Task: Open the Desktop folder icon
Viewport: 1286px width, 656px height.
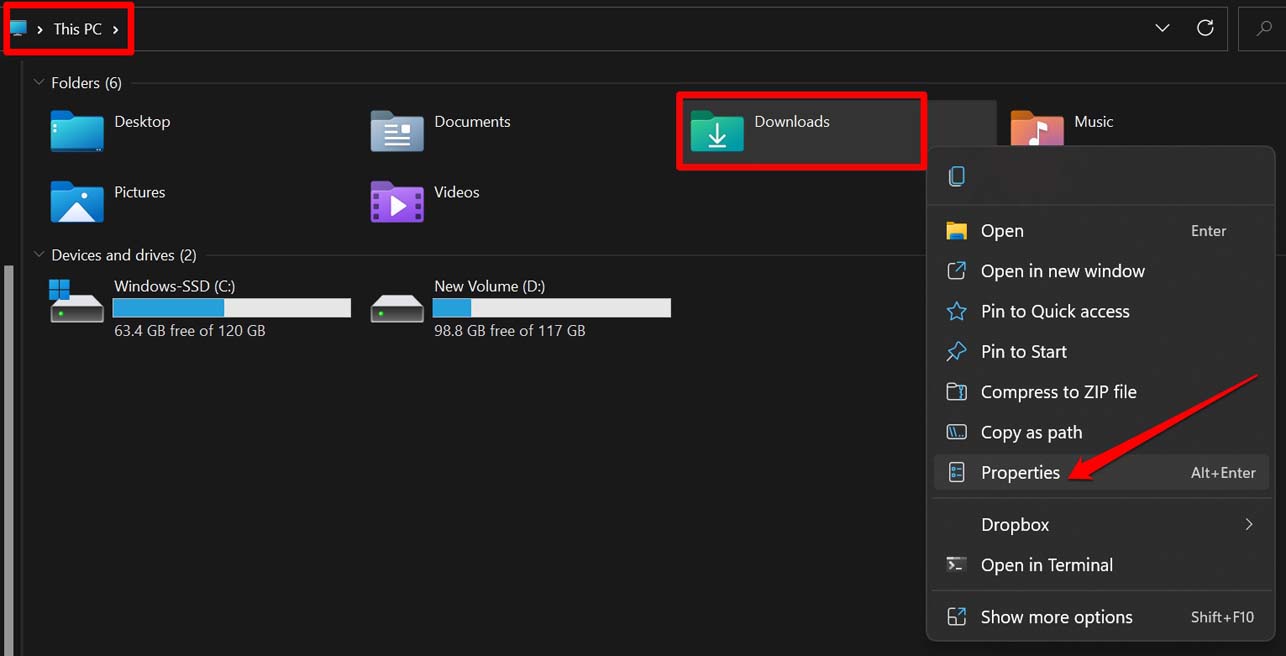Action: pyautogui.click(x=77, y=131)
